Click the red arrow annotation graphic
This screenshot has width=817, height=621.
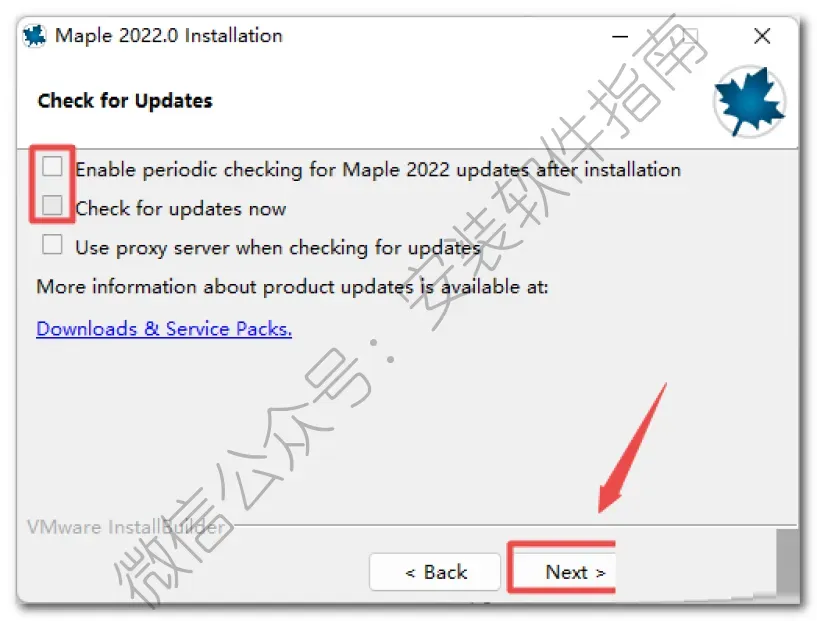tap(631, 449)
